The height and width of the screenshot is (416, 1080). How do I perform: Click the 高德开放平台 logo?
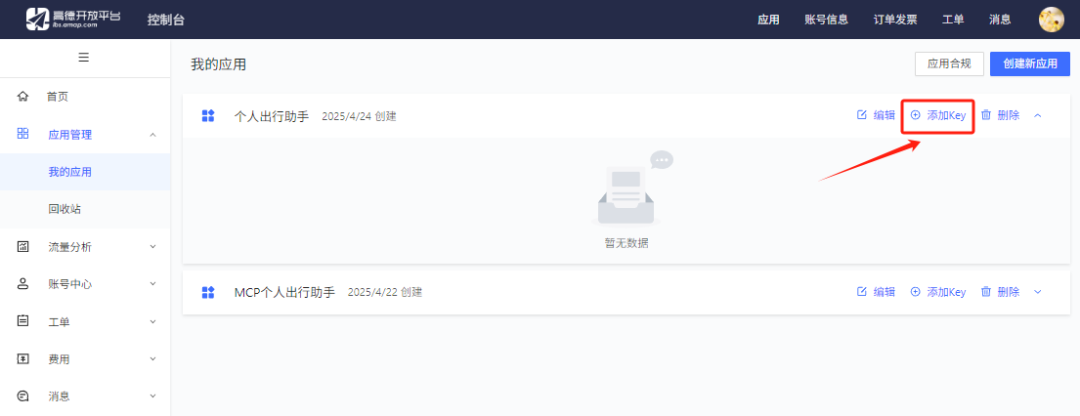click(x=74, y=19)
